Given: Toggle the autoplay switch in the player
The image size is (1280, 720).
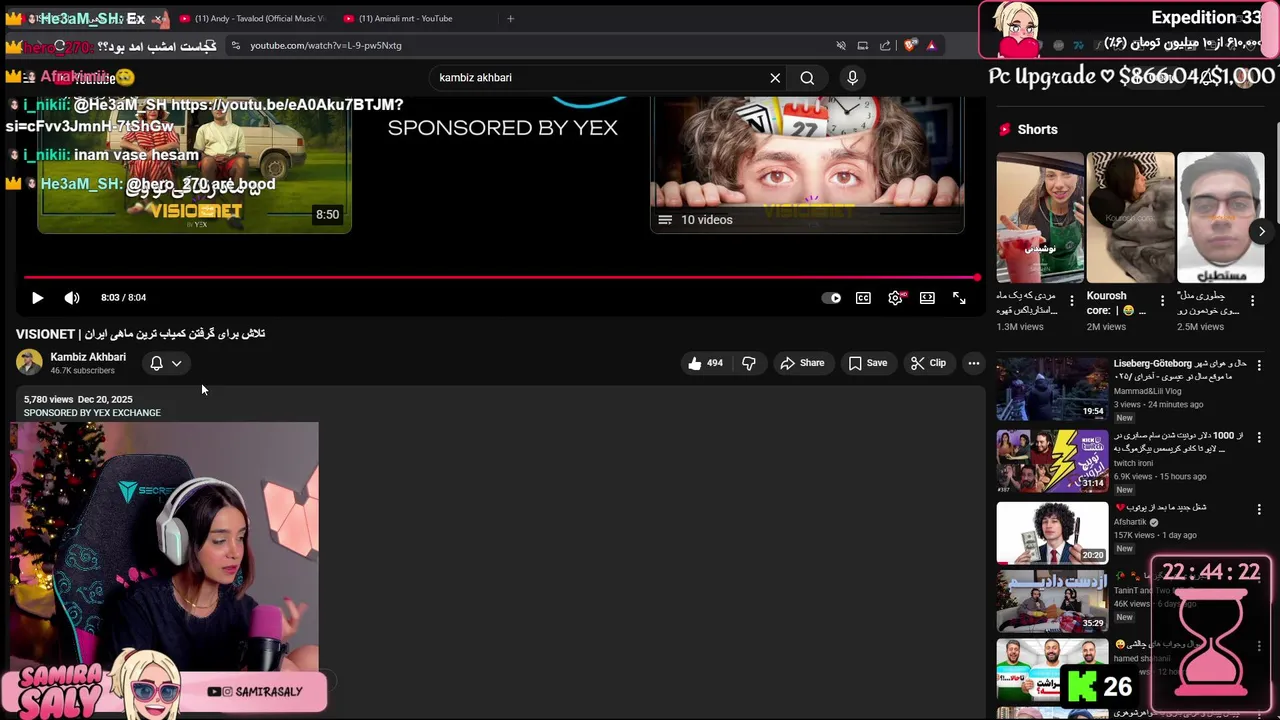Looking at the screenshot, I should pyautogui.click(x=831, y=298).
